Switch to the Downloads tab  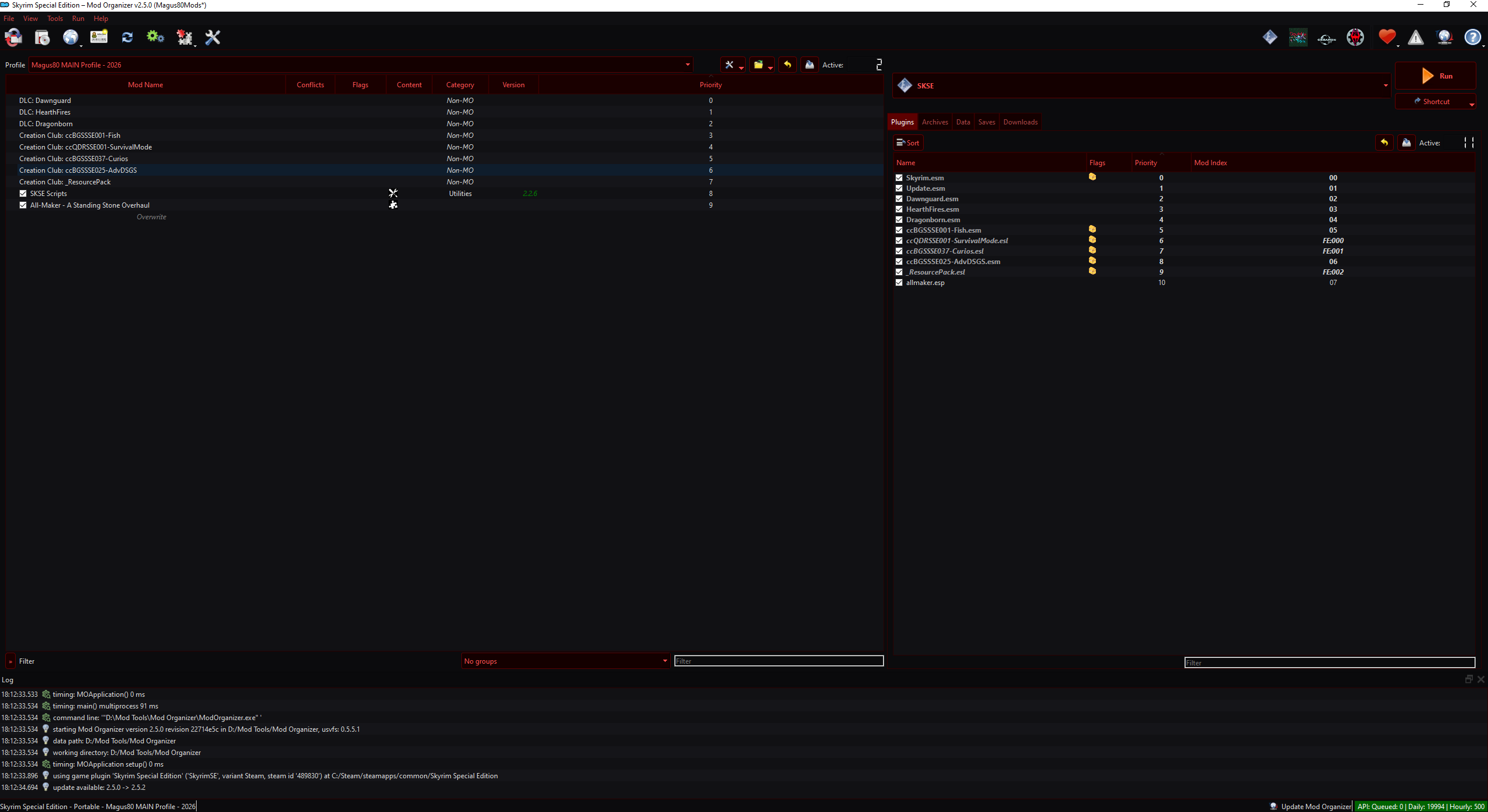[x=1020, y=122]
